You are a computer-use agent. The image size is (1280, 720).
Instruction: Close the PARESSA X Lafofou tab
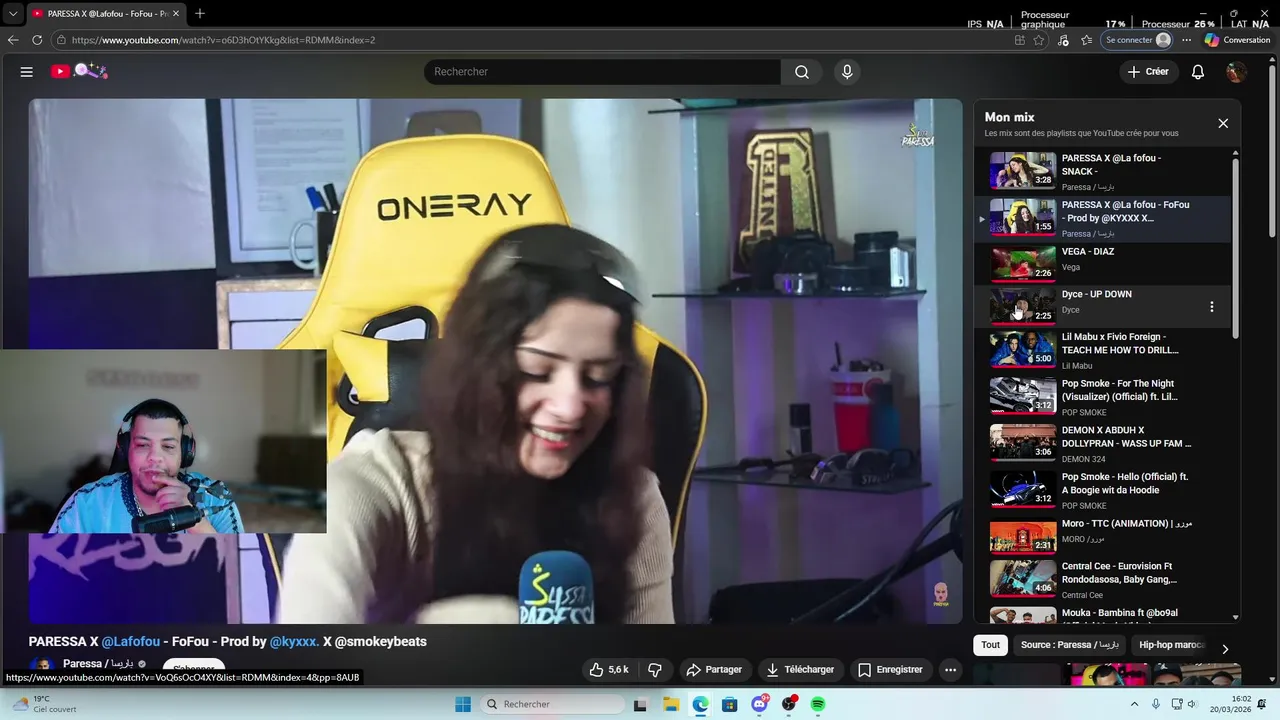coord(176,14)
